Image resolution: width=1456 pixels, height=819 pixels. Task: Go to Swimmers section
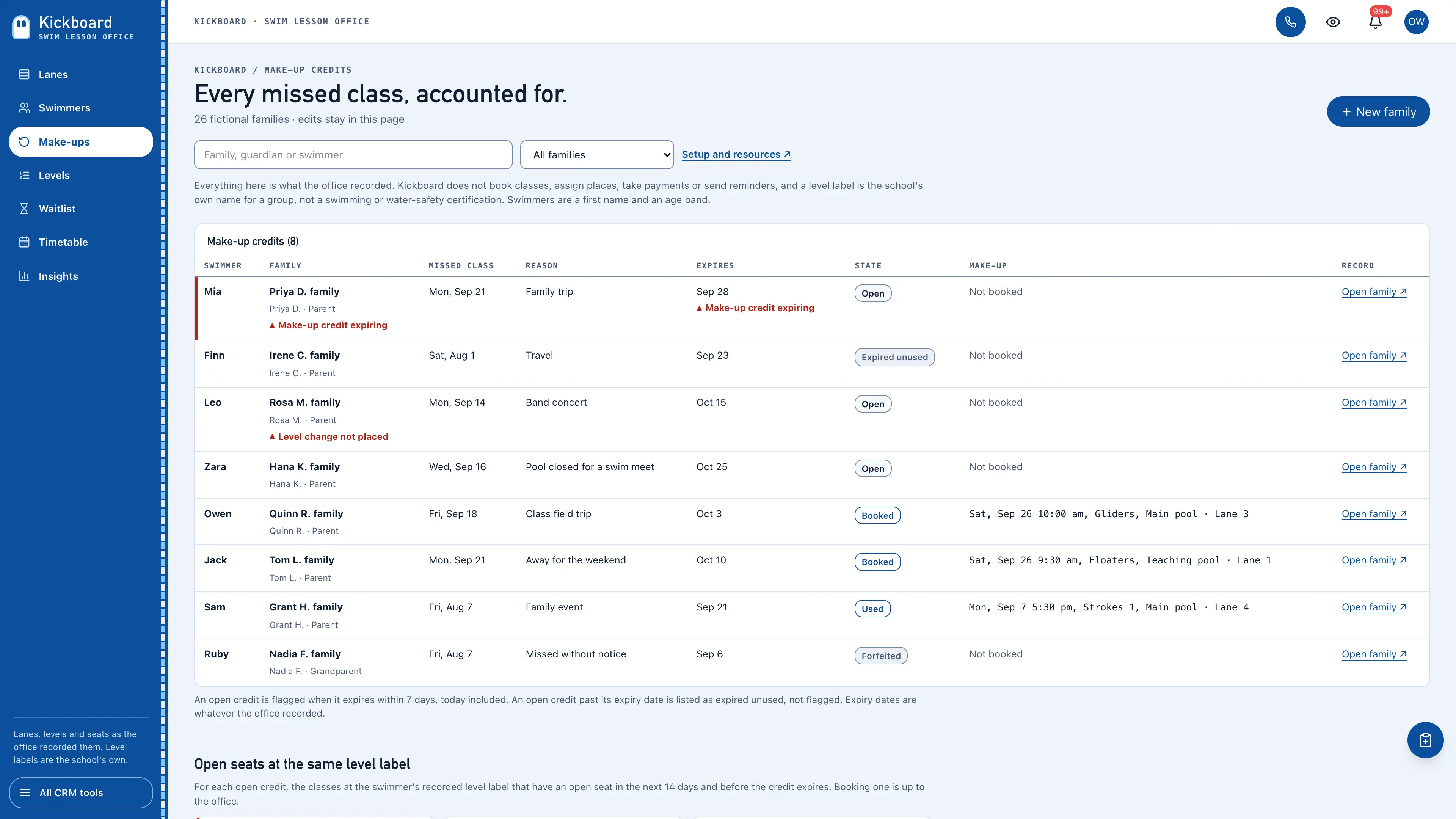pyautogui.click(x=81, y=108)
